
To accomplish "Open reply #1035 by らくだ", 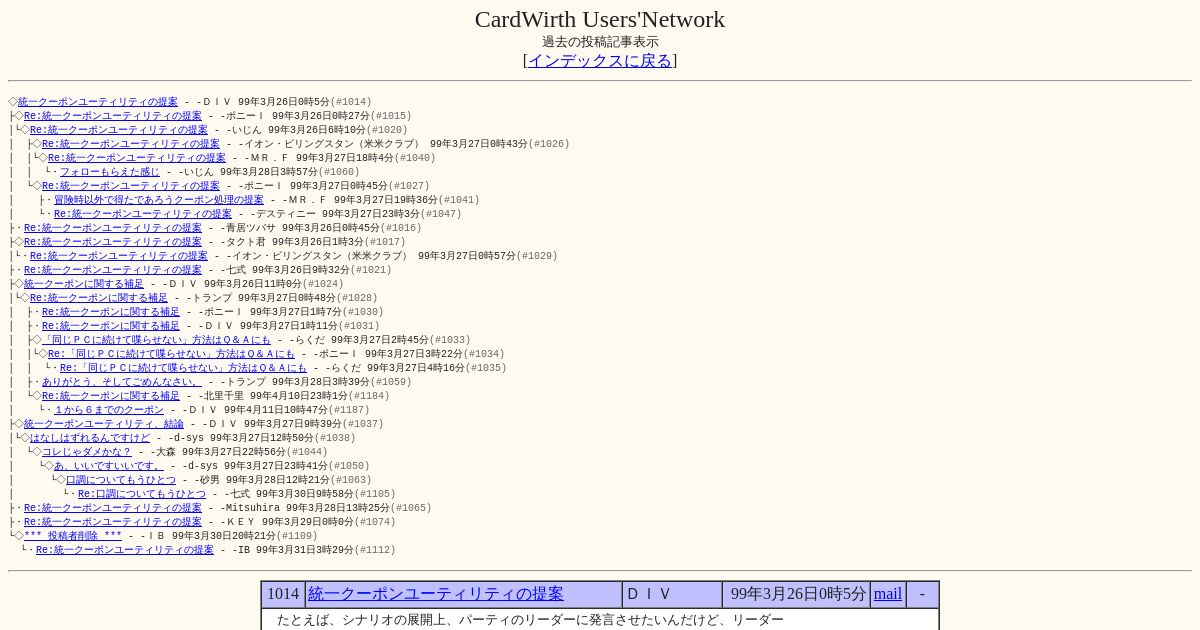I will [x=184, y=368].
